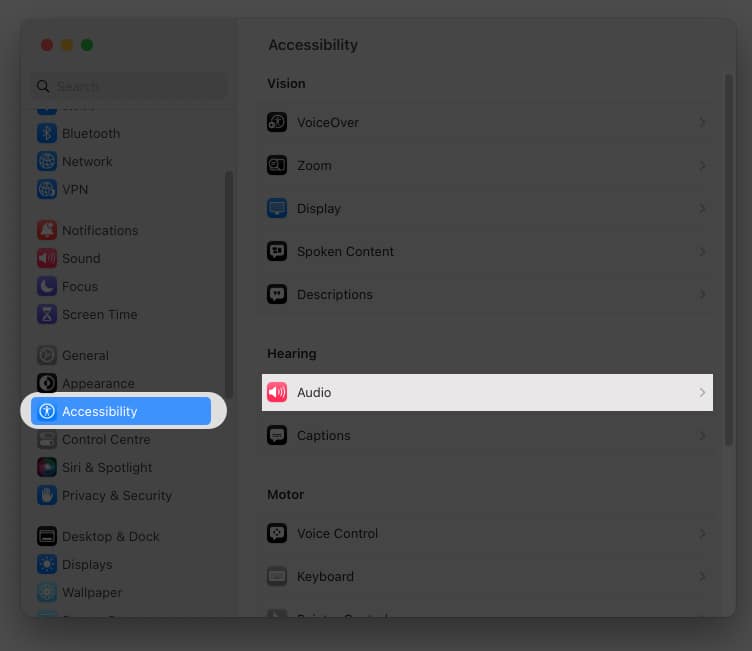Open VoiceOver settings
The height and width of the screenshot is (651, 752).
point(487,122)
